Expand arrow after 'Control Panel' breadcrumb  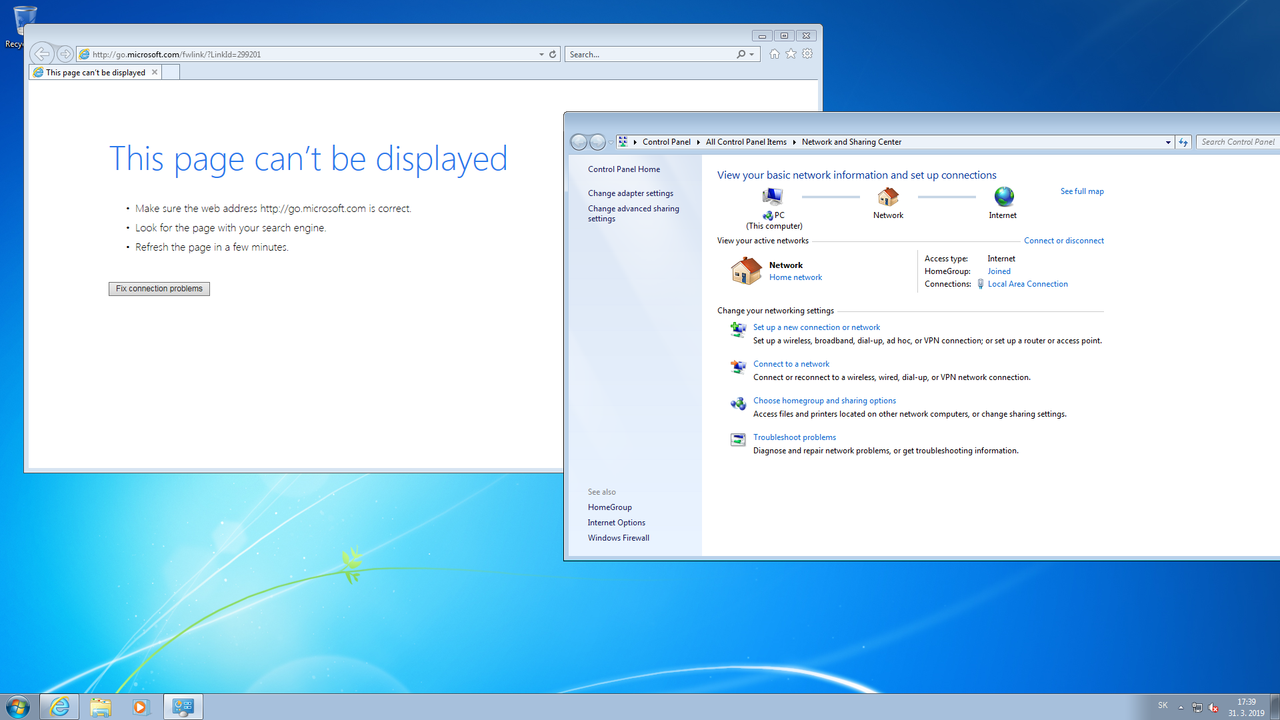pos(698,142)
